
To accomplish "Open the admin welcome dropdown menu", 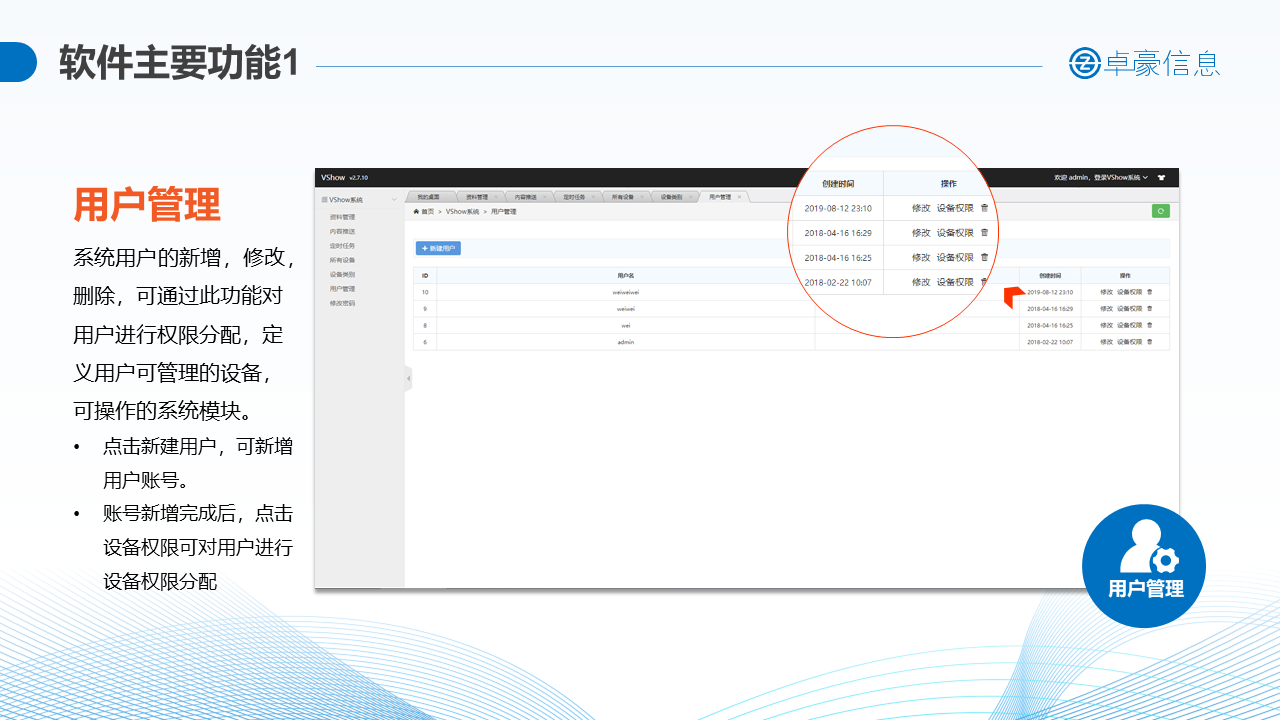I will [1100, 178].
